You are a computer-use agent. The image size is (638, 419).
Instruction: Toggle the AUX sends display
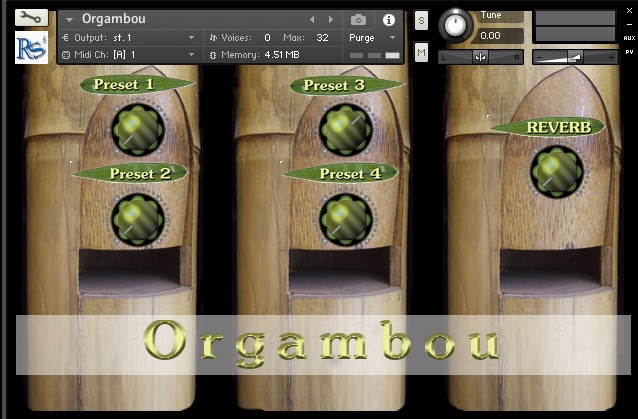(x=629, y=38)
